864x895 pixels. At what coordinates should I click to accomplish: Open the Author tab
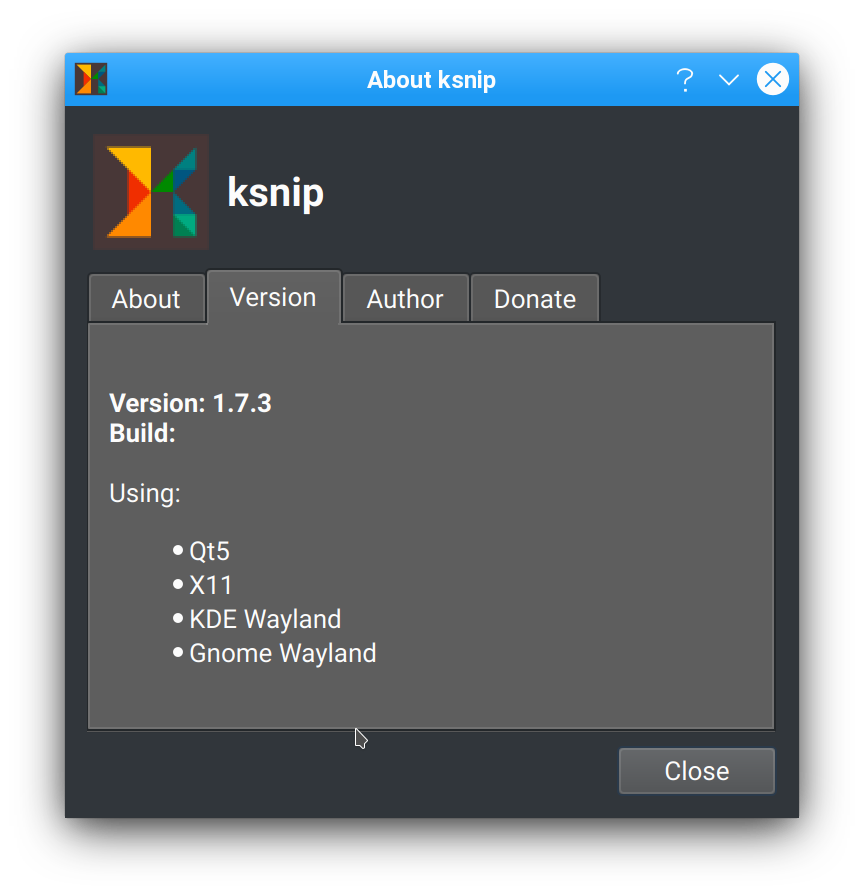point(405,298)
